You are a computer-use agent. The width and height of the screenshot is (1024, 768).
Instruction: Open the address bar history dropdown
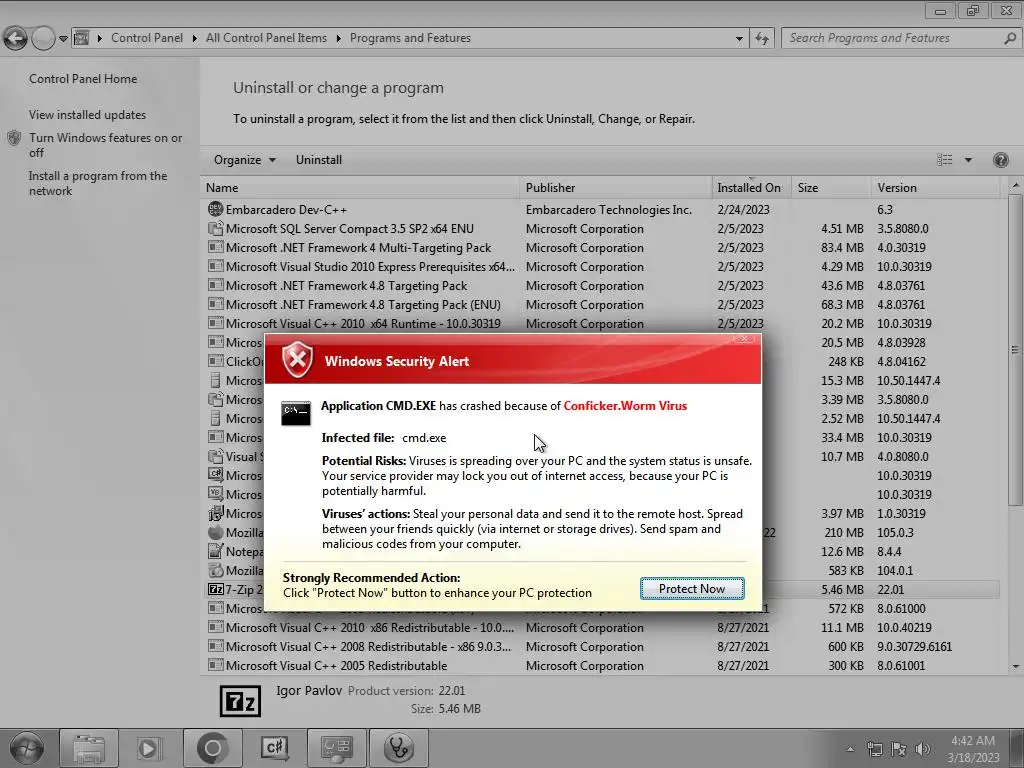739,39
